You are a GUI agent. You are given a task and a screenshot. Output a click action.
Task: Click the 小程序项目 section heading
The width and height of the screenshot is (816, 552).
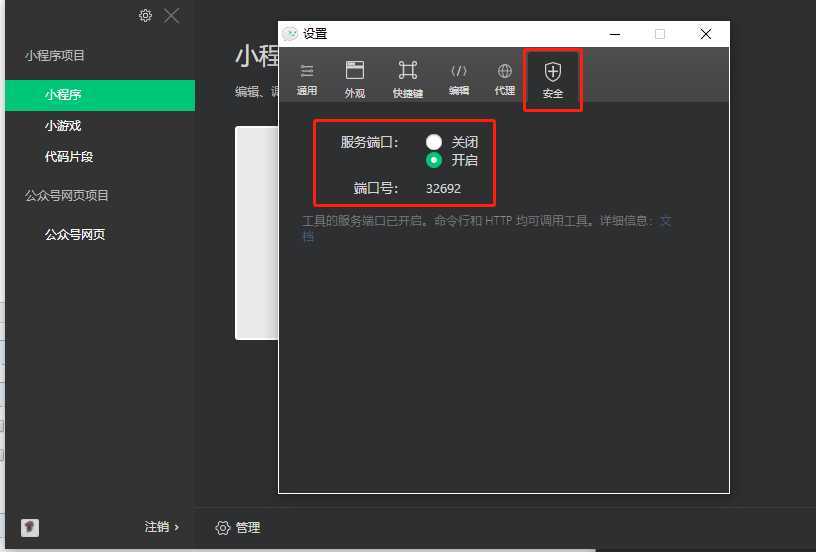pos(54,56)
